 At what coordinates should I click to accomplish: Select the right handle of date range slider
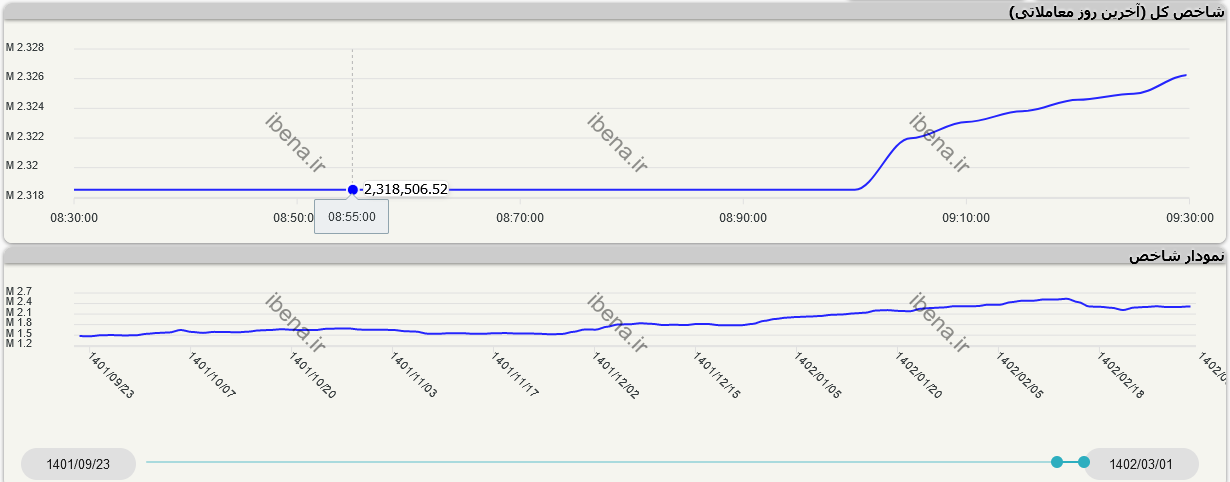pyautogui.click(x=1084, y=462)
